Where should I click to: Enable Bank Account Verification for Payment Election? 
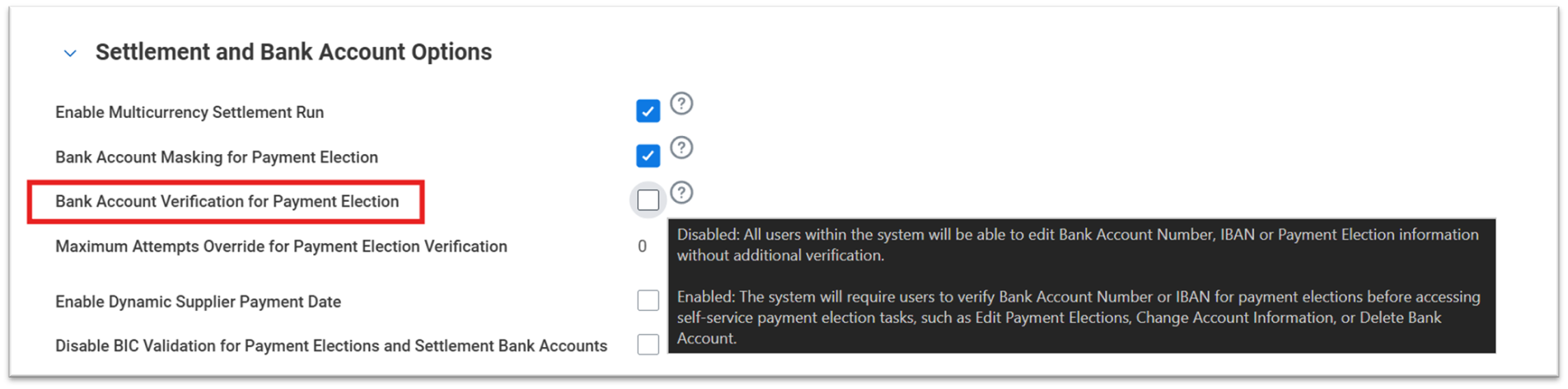(648, 200)
